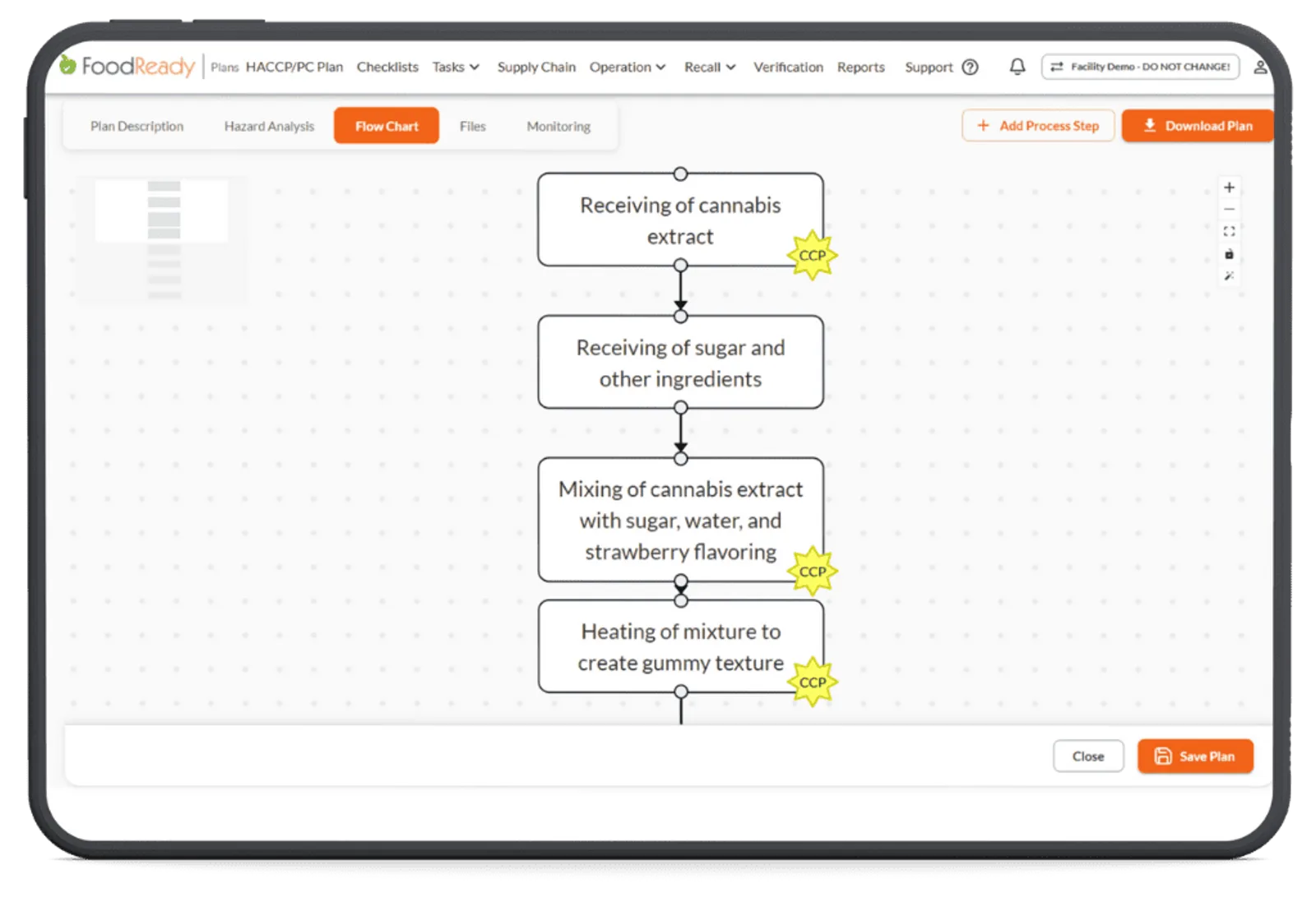The height and width of the screenshot is (903, 1316).
Task: Click top connector of Receiving of cannabis extract
Action: pos(680,174)
